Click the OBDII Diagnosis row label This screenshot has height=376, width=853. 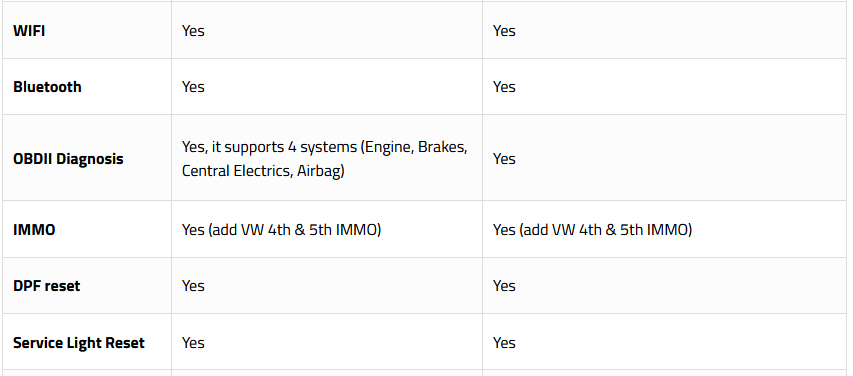pos(68,159)
